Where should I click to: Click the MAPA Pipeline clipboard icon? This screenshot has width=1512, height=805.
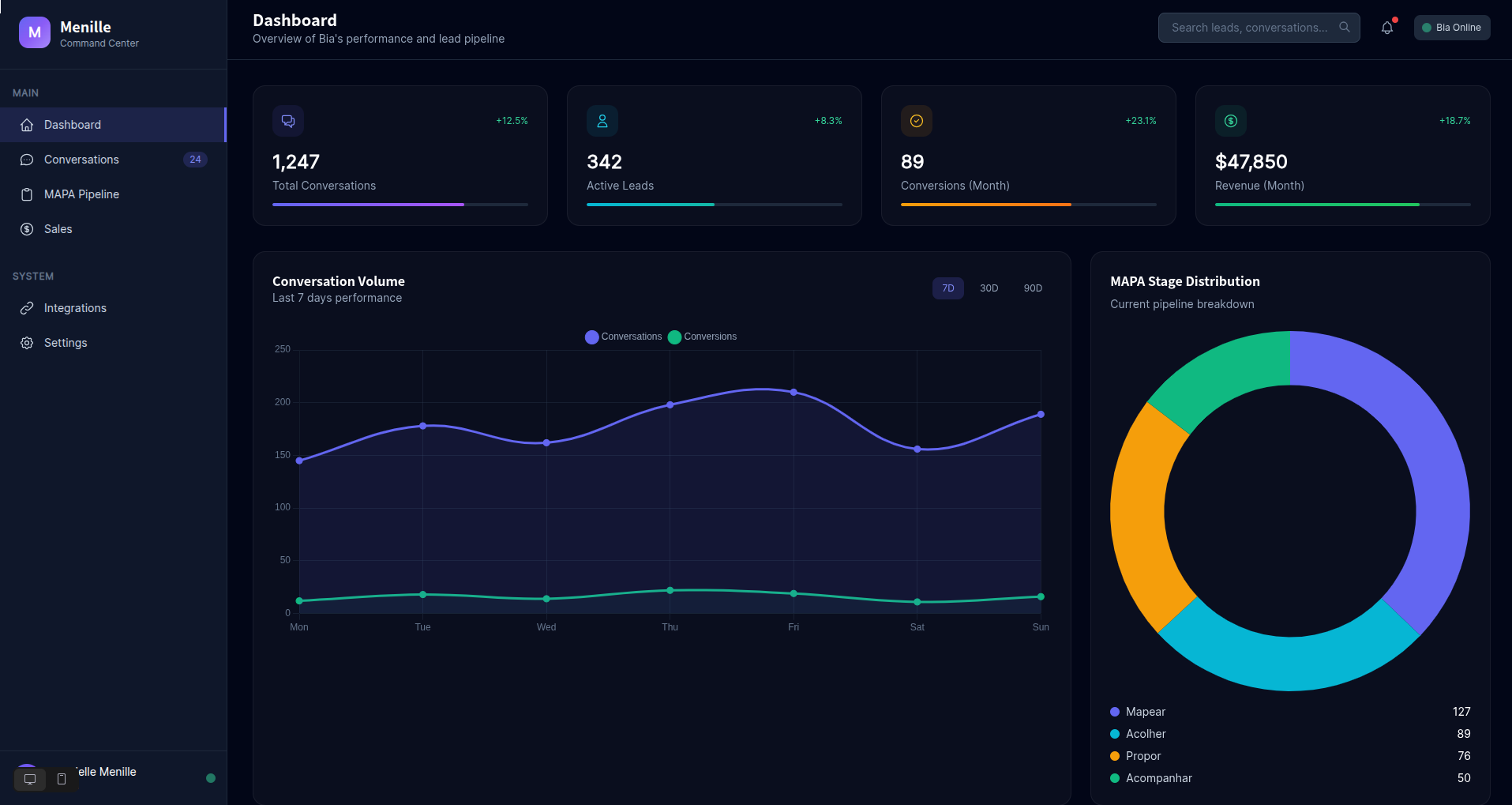[27, 194]
